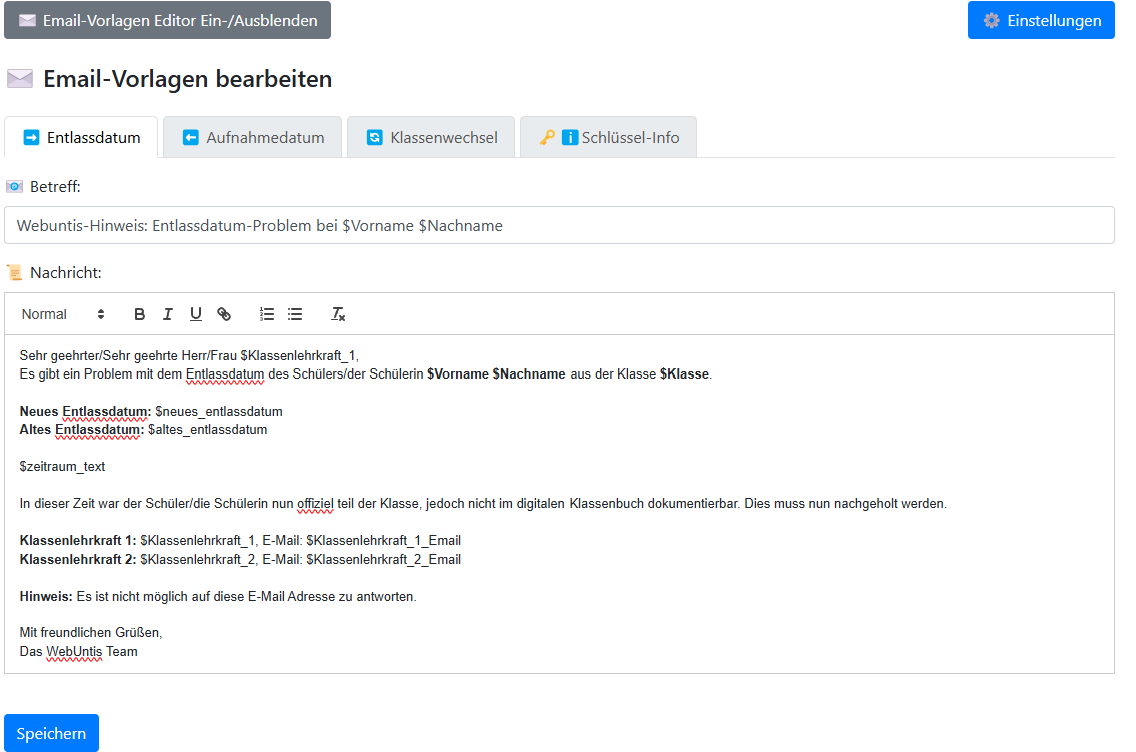Image resolution: width=1136 pixels, height=752 pixels.
Task: Click the '$zeitraum_text' placeholder line
Action: tap(62, 467)
